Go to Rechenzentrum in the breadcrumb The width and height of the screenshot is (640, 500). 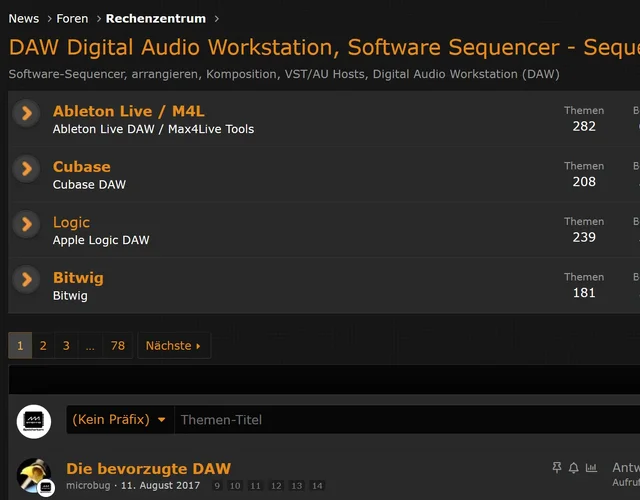pyautogui.click(x=156, y=18)
